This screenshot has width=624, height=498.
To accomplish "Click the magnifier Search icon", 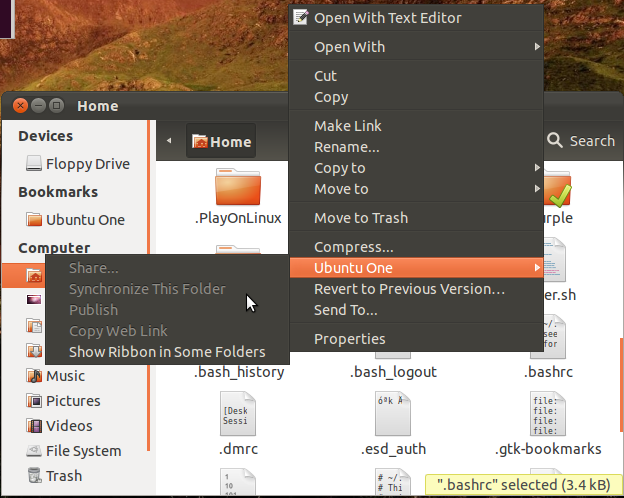I will 555,141.
